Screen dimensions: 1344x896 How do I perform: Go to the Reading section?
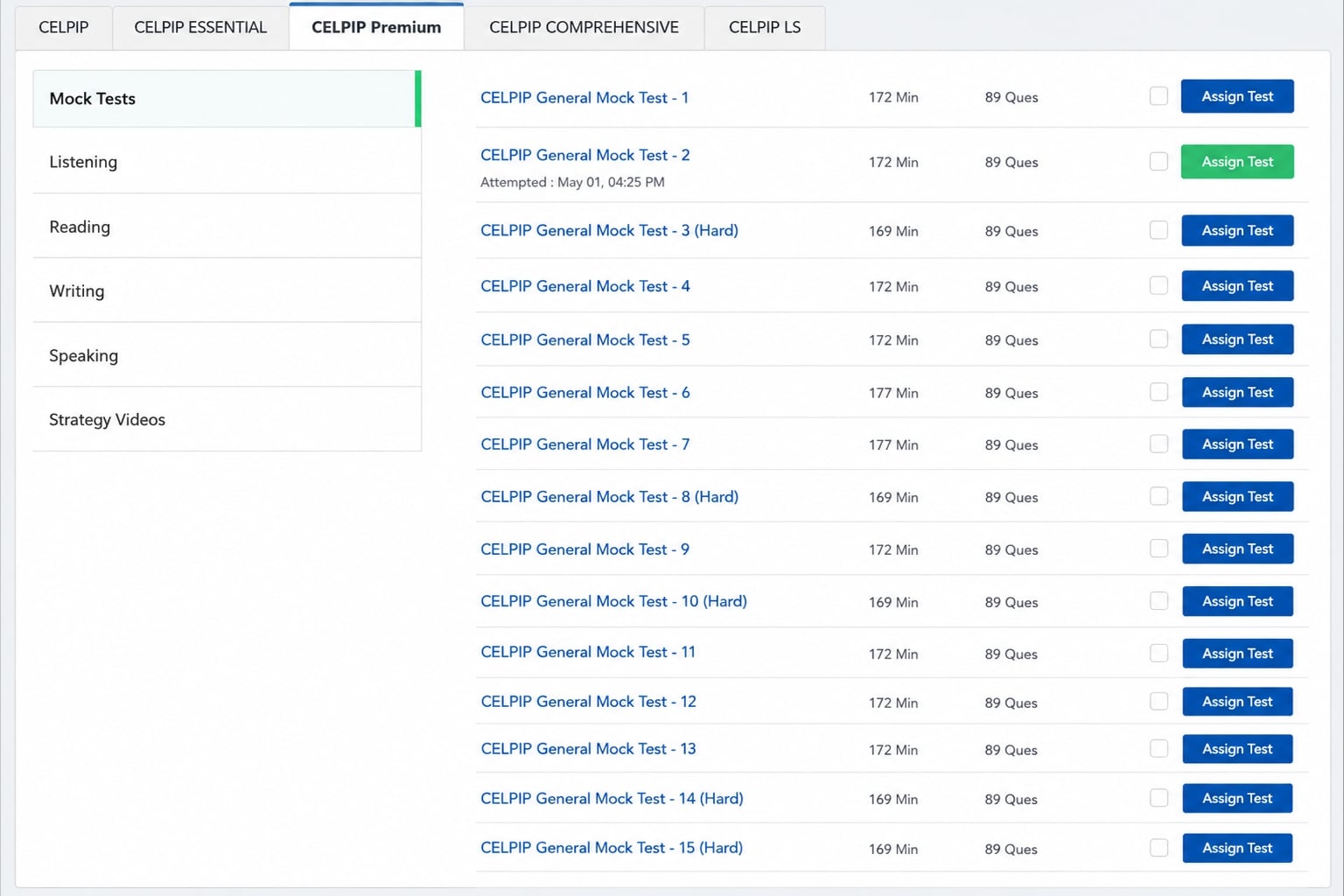pos(227,227)
